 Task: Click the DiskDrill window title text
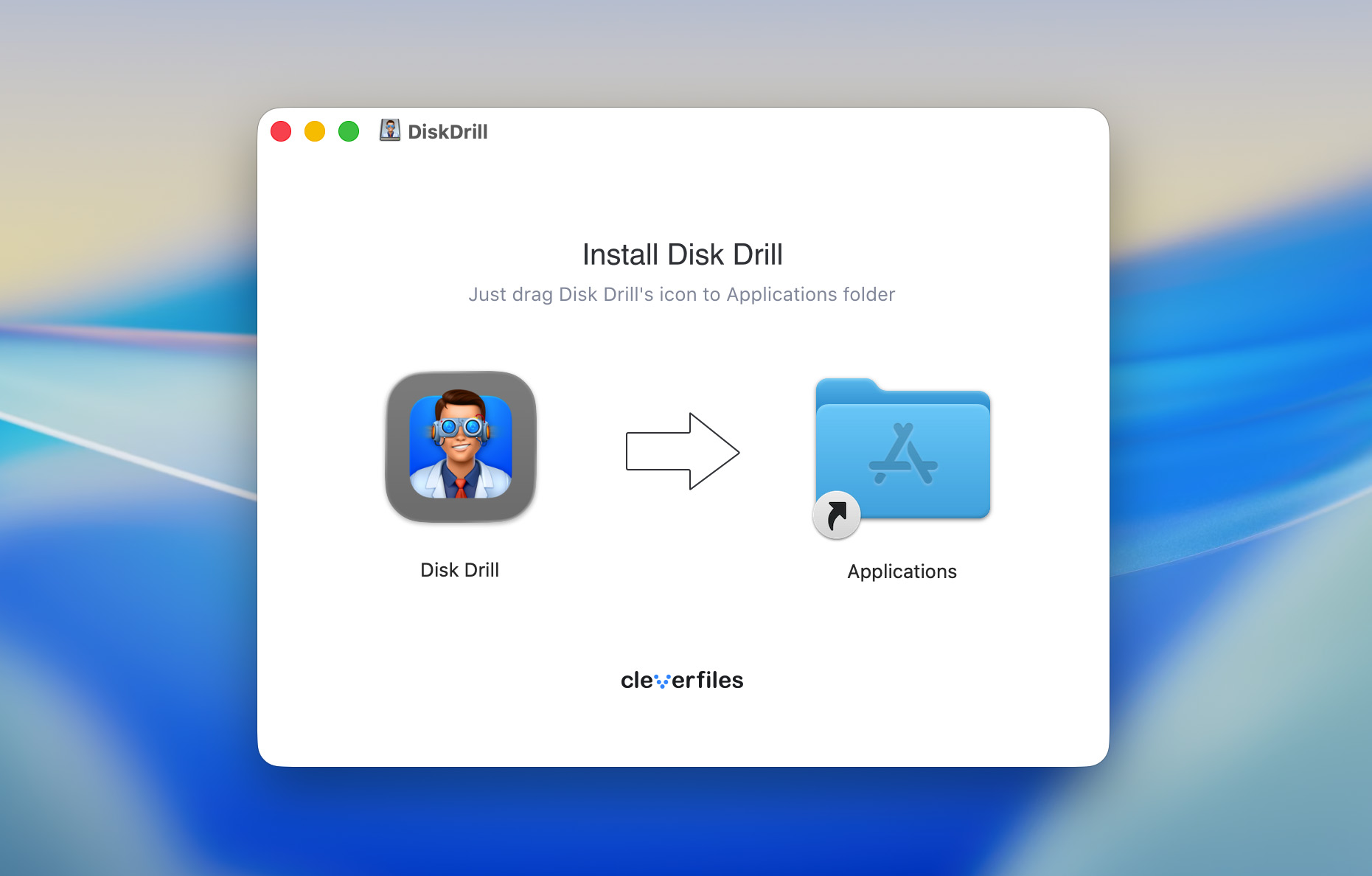[x=448, y=131]
